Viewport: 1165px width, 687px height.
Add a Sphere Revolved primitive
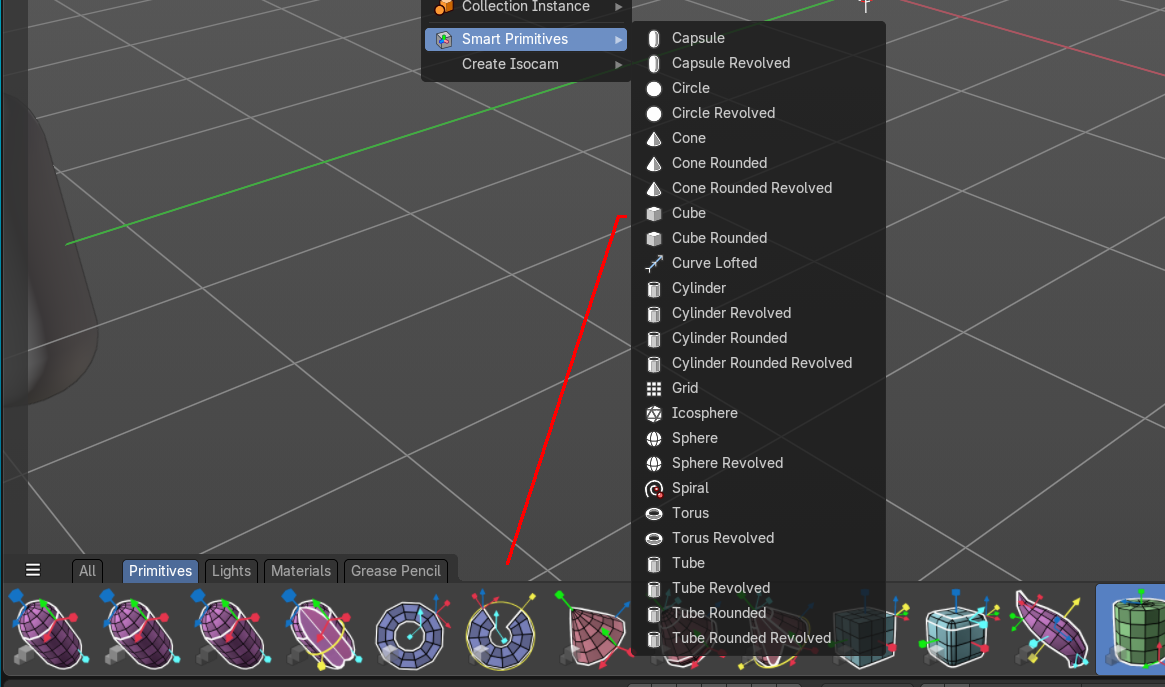758,463
